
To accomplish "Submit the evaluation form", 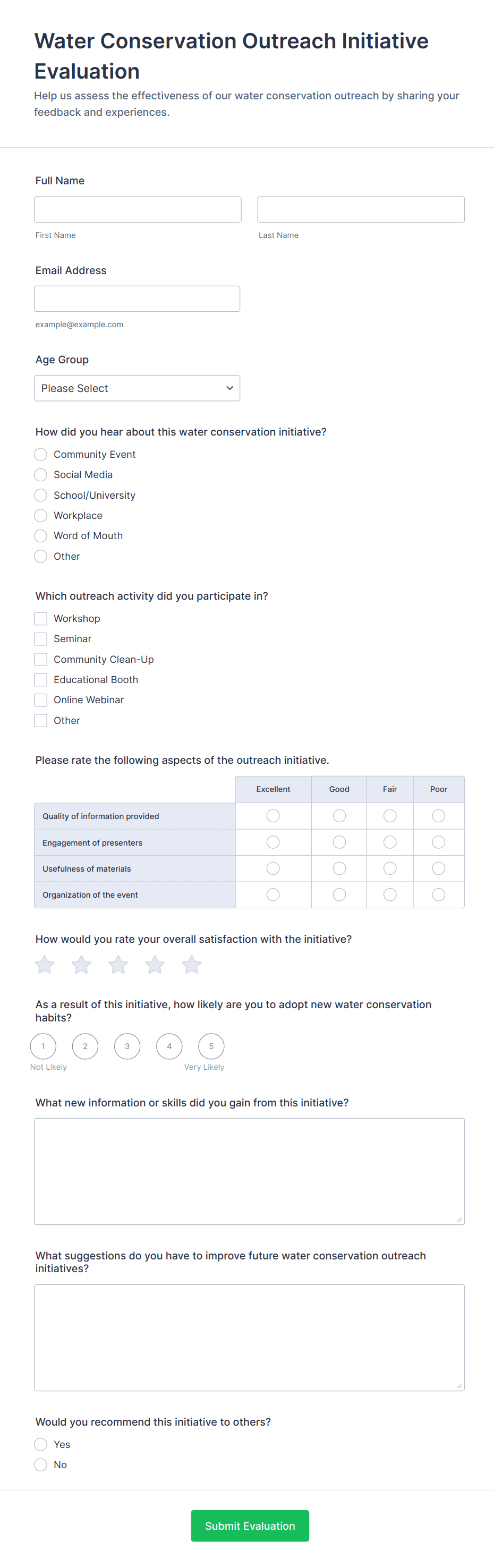I will tap(250, 1526).
